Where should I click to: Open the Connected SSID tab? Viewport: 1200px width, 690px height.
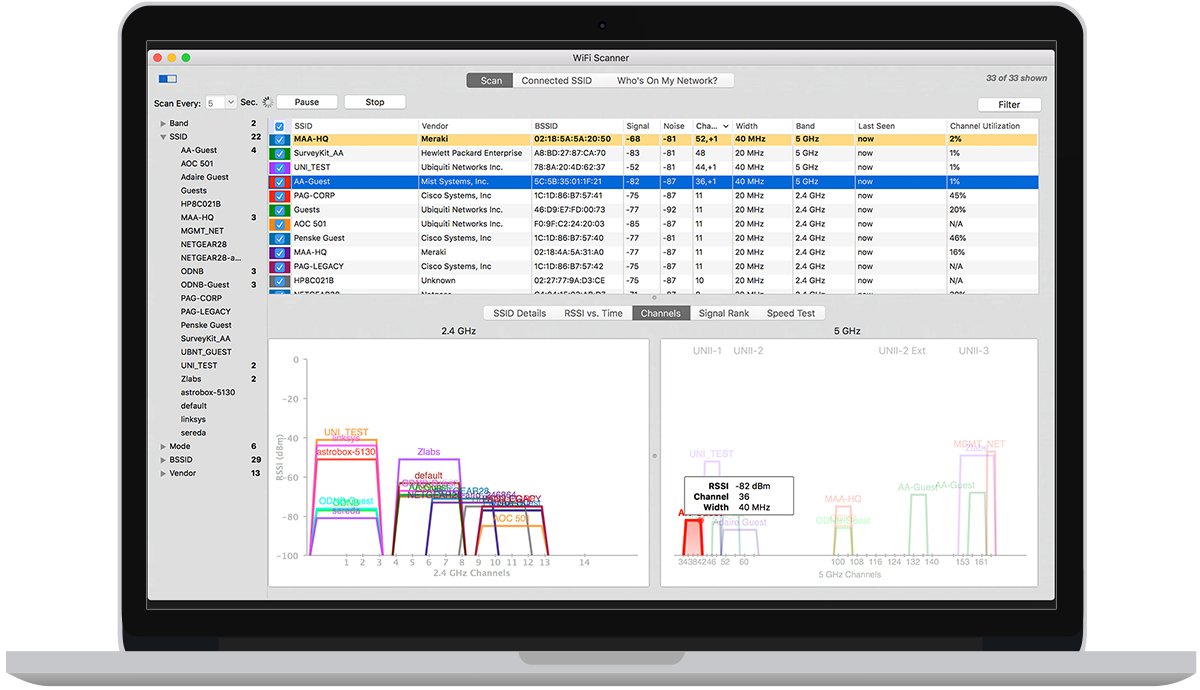(x=558, y=81)
